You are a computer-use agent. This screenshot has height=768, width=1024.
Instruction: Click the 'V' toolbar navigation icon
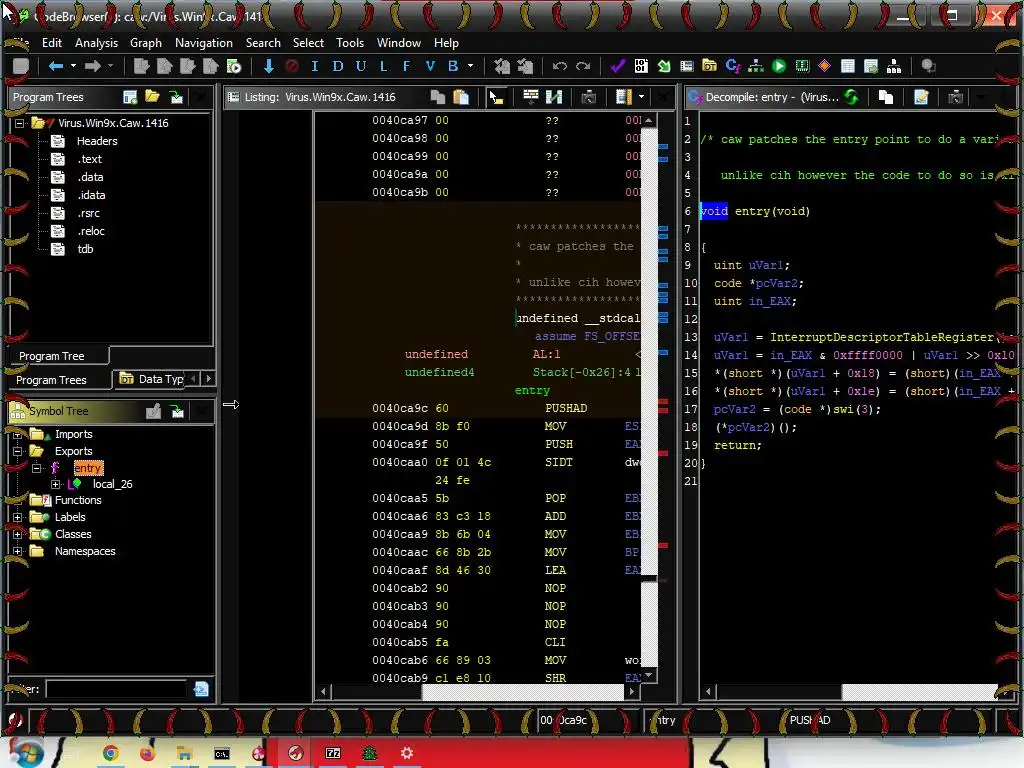[x=430, y=66]
